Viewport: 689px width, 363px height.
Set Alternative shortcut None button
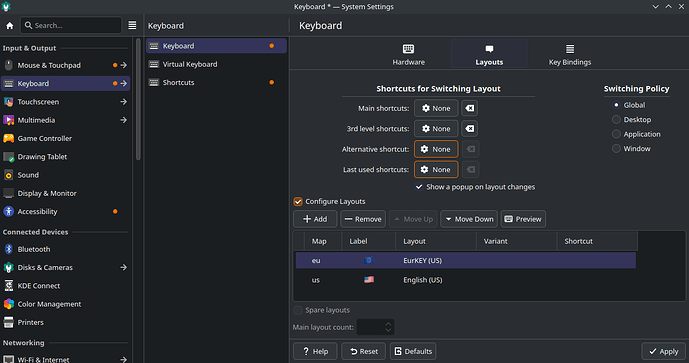click(436, 149)
